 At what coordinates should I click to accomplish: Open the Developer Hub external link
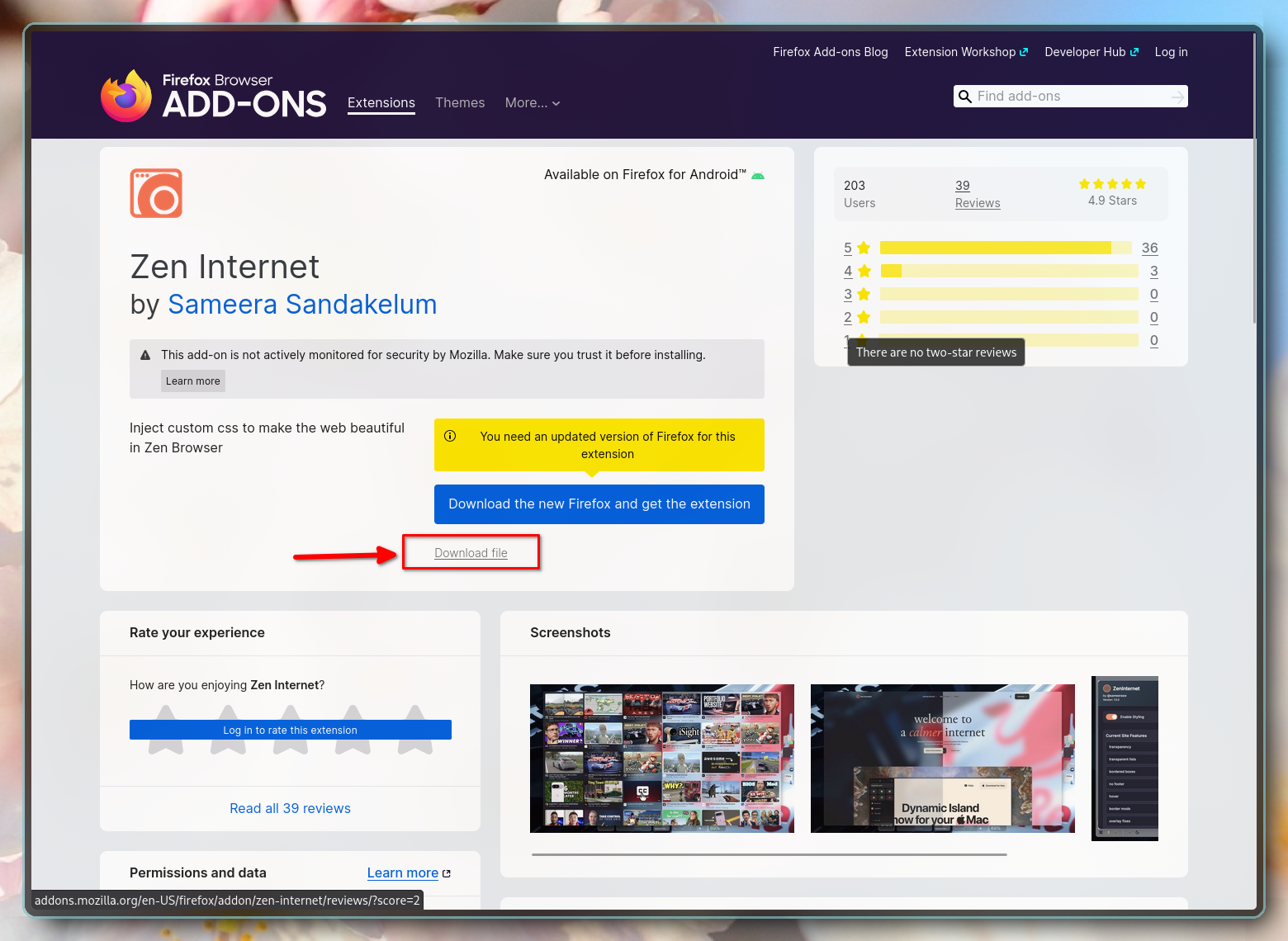(x=1091, y=52)
